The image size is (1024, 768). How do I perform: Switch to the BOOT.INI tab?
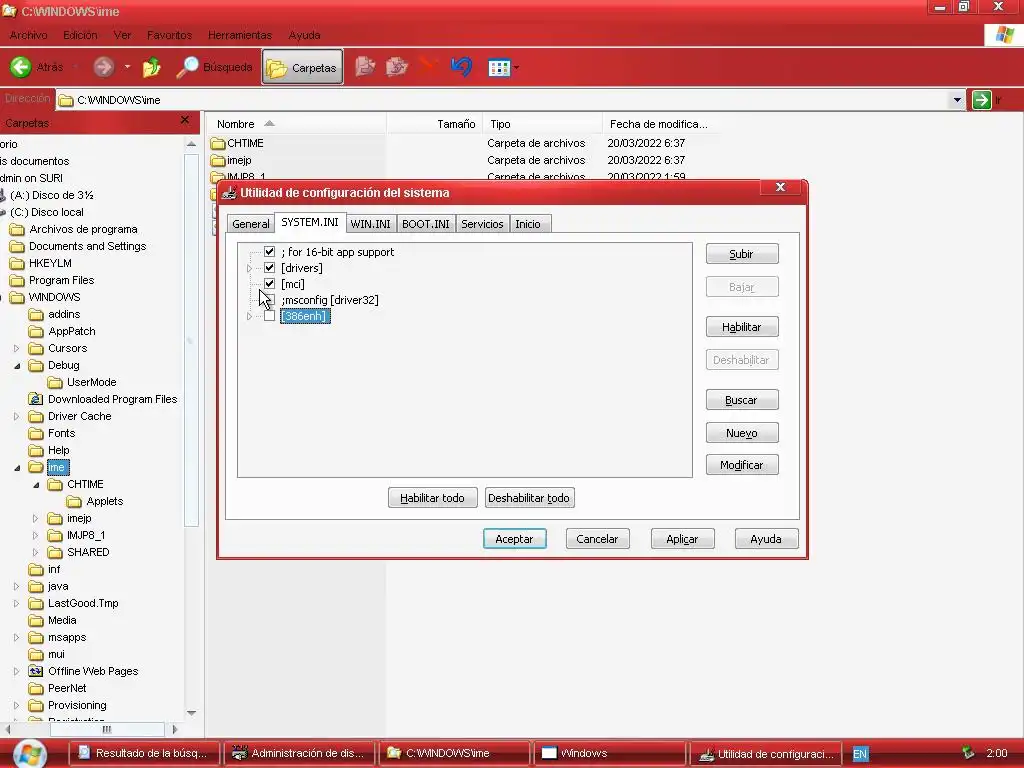426,224
